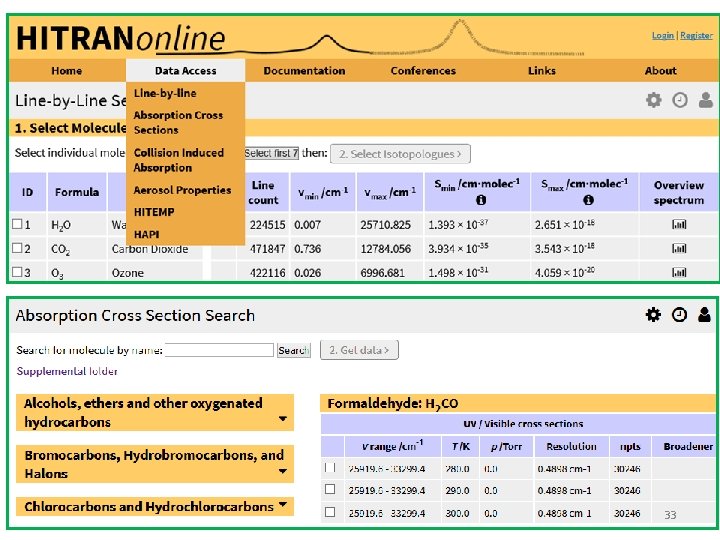Click the Search button for molecule name
Screen dimensions: 720x540
tap(293, 350)
